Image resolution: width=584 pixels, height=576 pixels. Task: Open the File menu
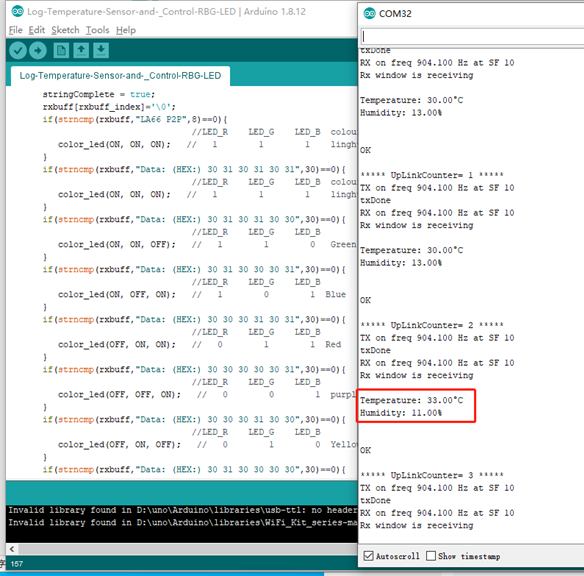coord(16,30)
